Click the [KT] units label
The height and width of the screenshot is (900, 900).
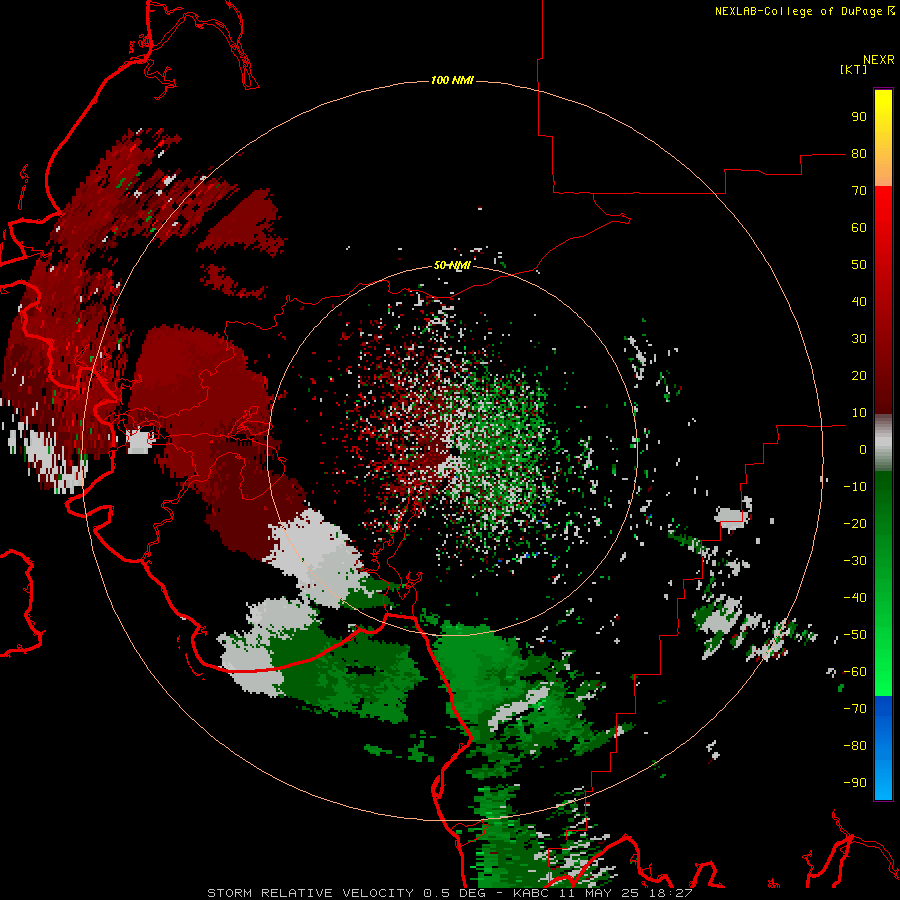pos(853,69)
